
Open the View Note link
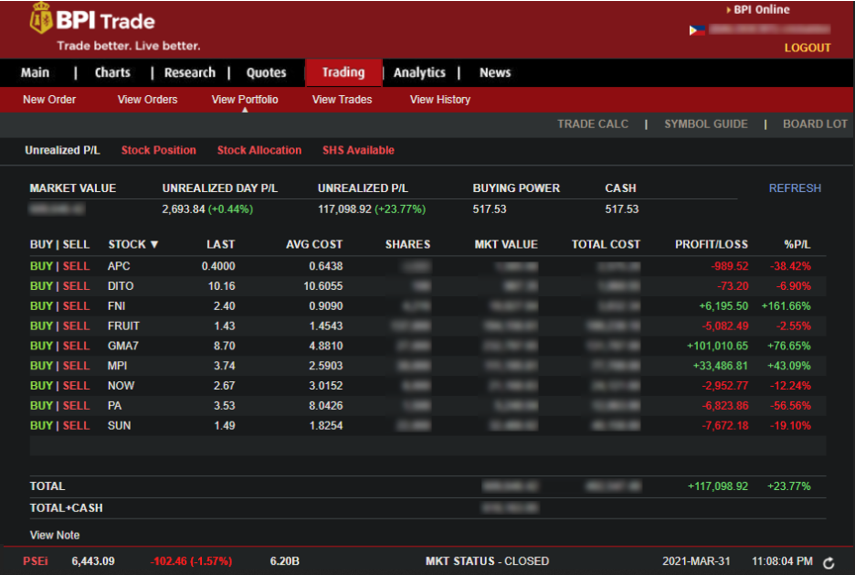pyautogui.click(x=55, y=535)
